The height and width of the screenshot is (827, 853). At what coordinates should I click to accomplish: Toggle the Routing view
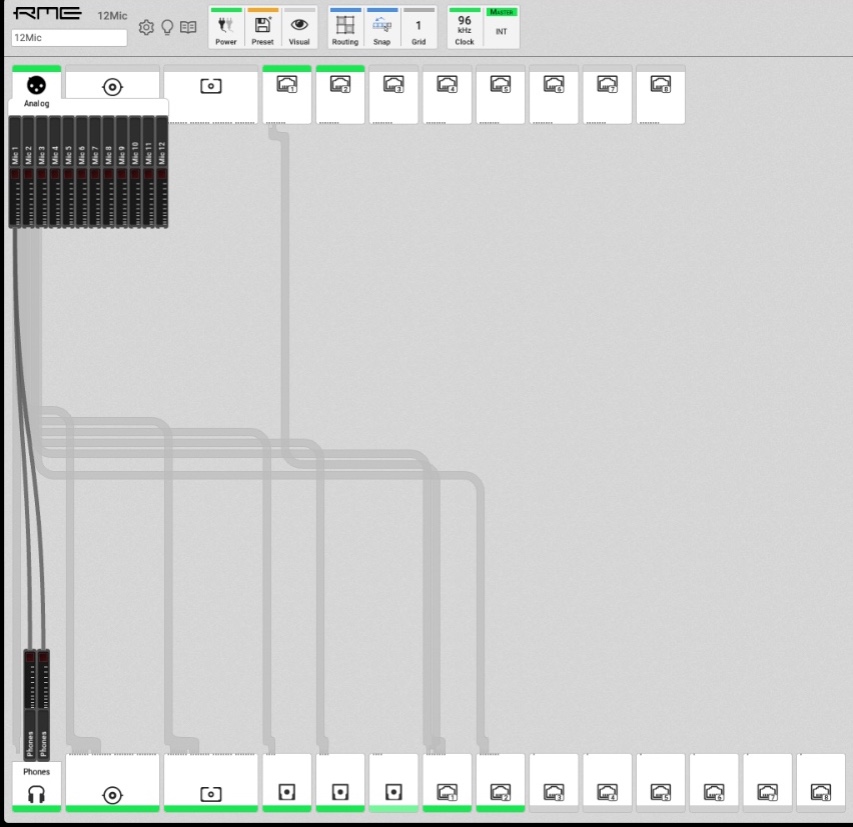(345, 29)
